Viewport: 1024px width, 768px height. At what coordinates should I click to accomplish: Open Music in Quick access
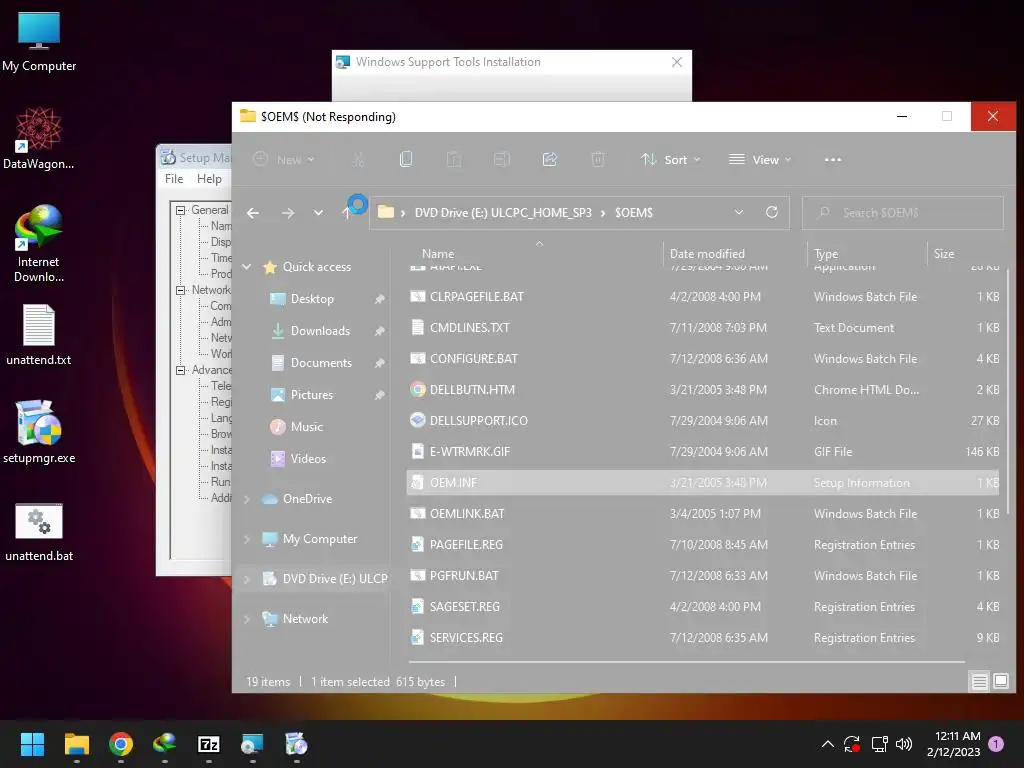(306, 427)
